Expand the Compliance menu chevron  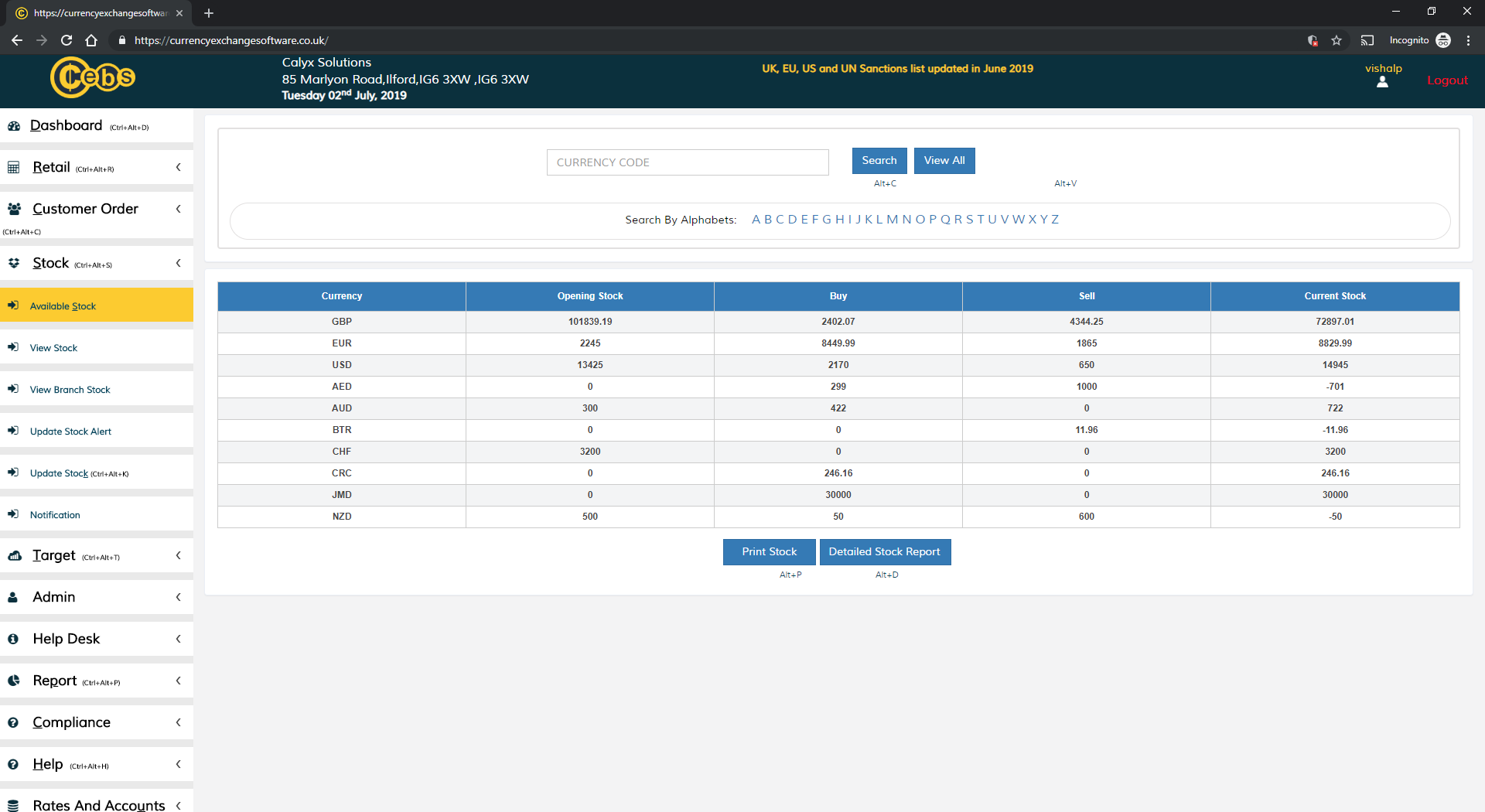click(179, 723)
